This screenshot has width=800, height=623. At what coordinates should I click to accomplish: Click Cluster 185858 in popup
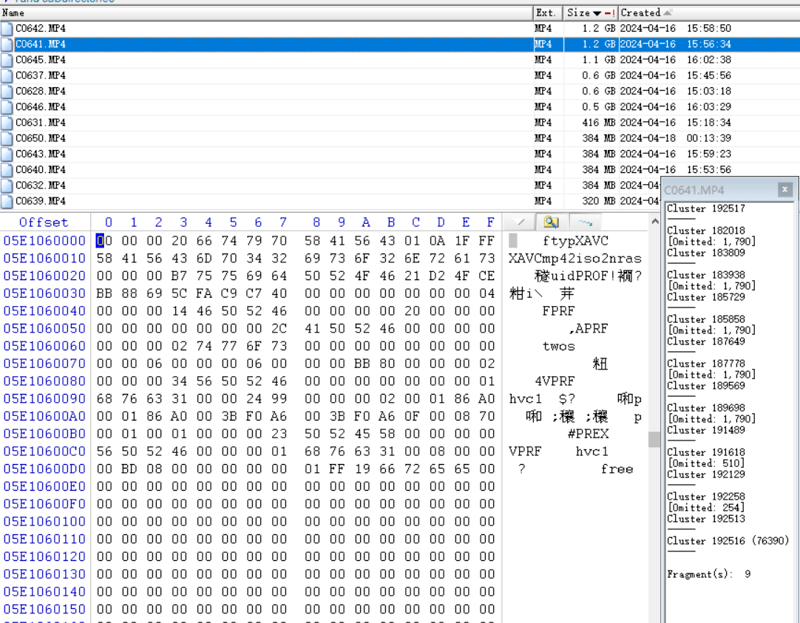pyautogui.click(x=706, y=319)
